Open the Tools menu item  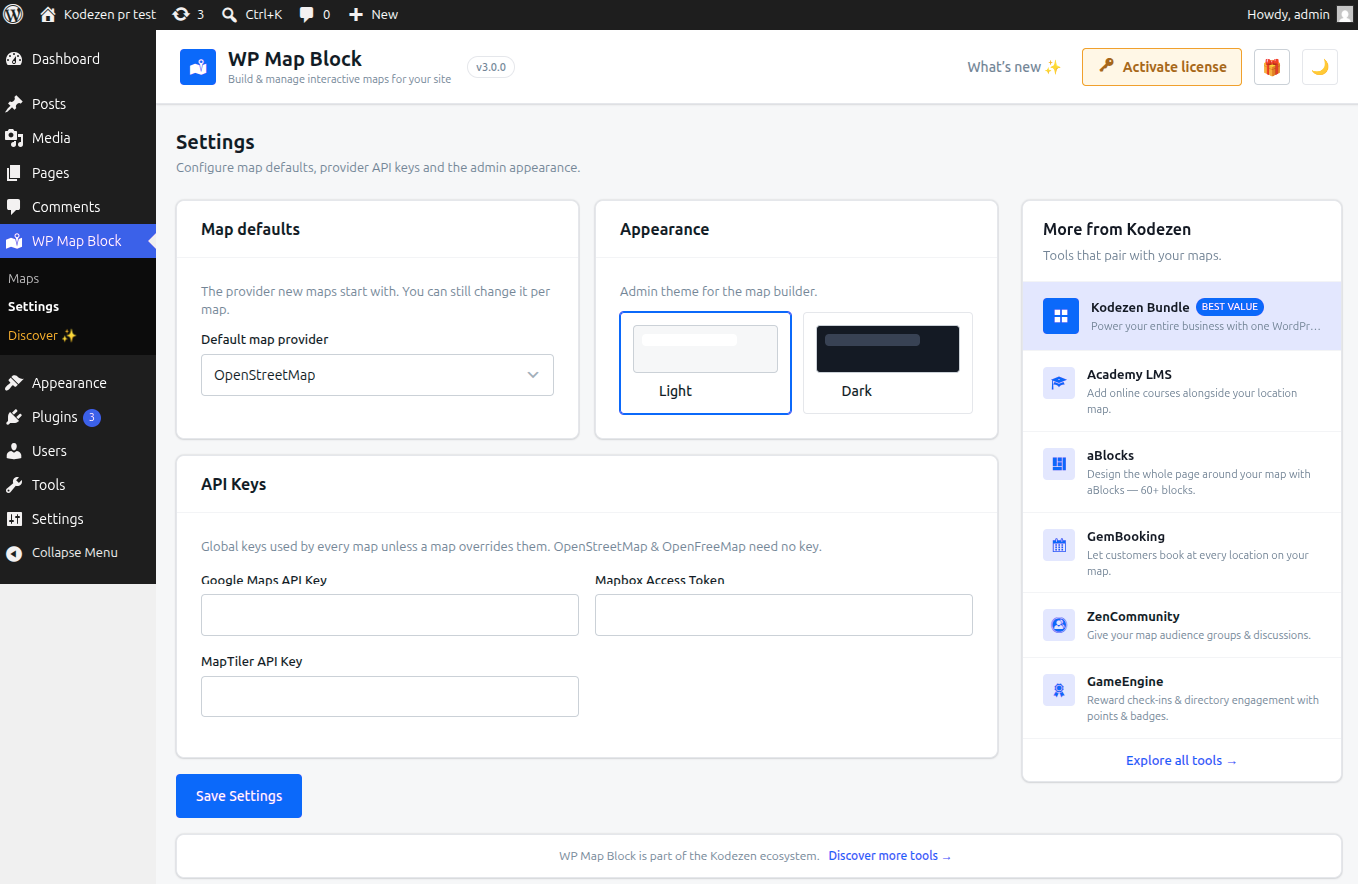click(78, 485)
